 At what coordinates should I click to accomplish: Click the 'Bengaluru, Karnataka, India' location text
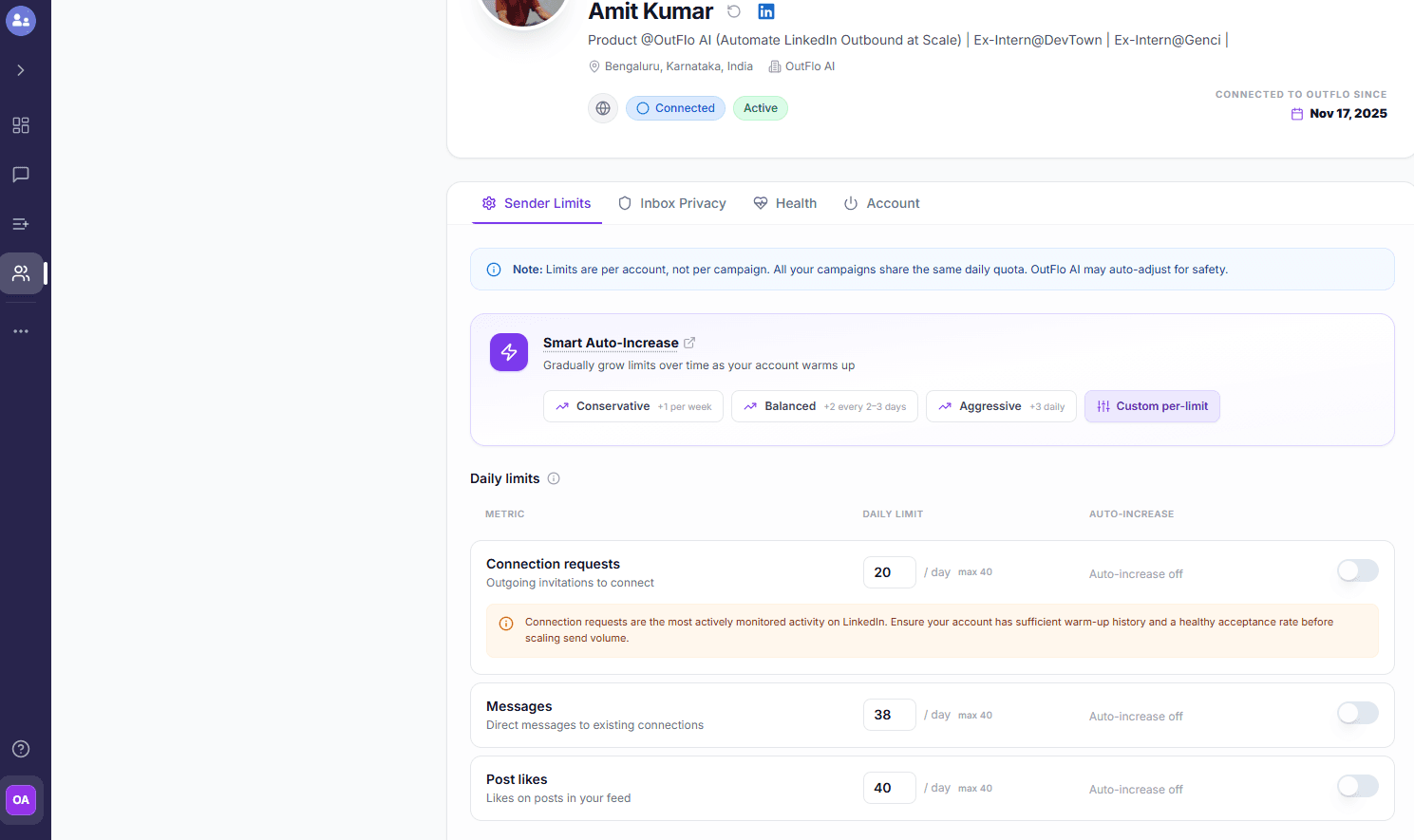pos(679,66)
